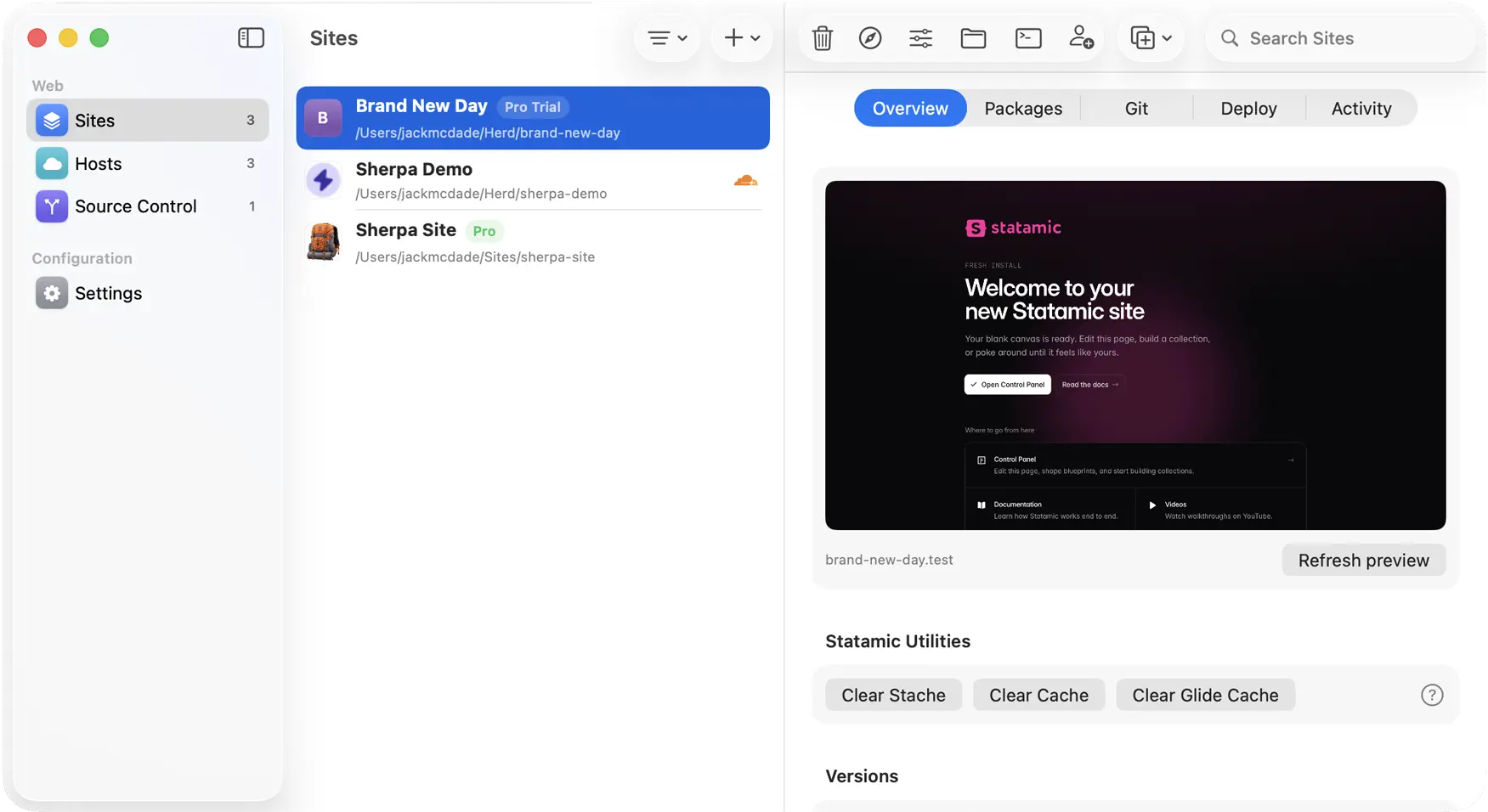
Task: Toggle the sidebar visibility icon
Action: click(251, 38)
